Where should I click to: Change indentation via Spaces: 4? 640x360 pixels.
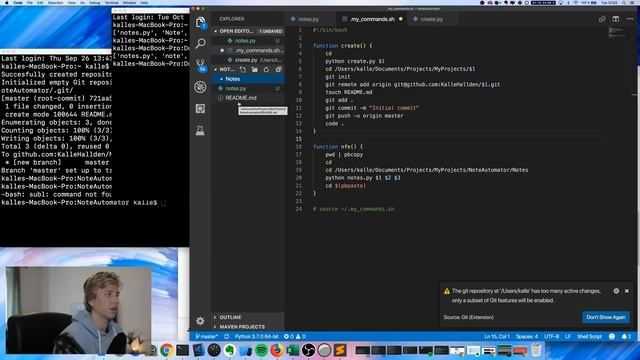click(527, 336)
